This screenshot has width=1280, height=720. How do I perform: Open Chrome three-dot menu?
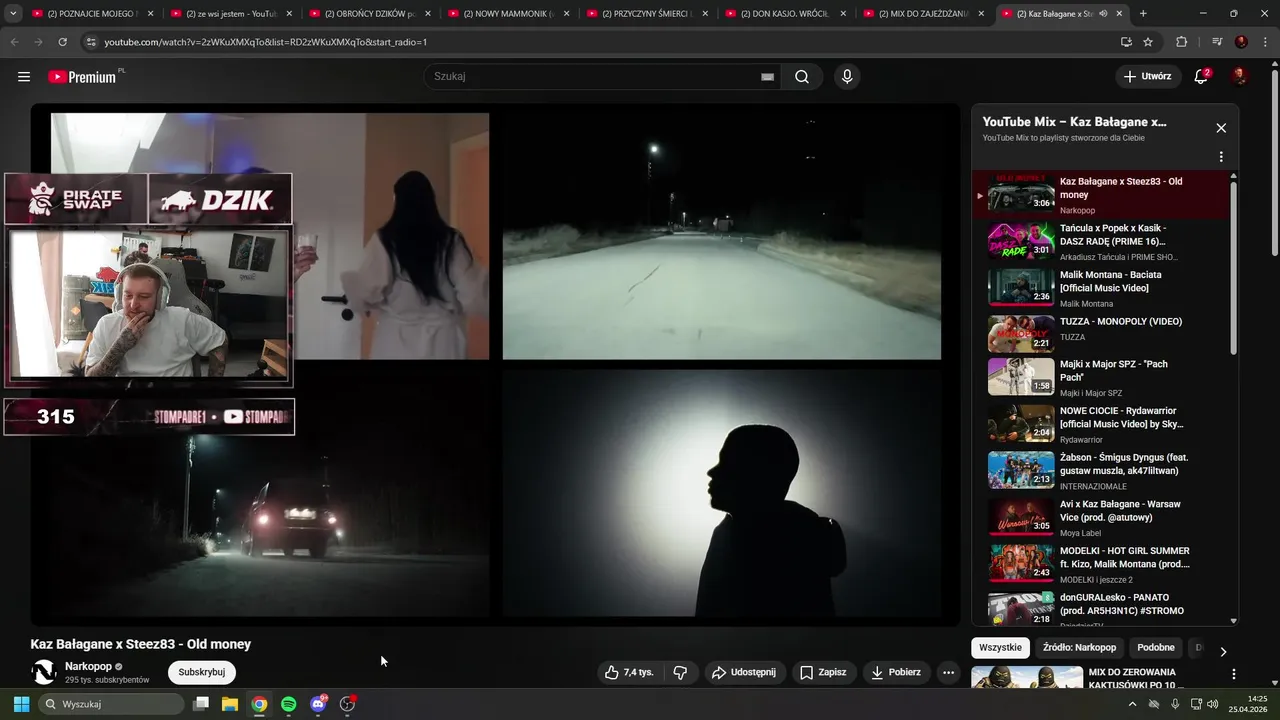(1266, 42)
